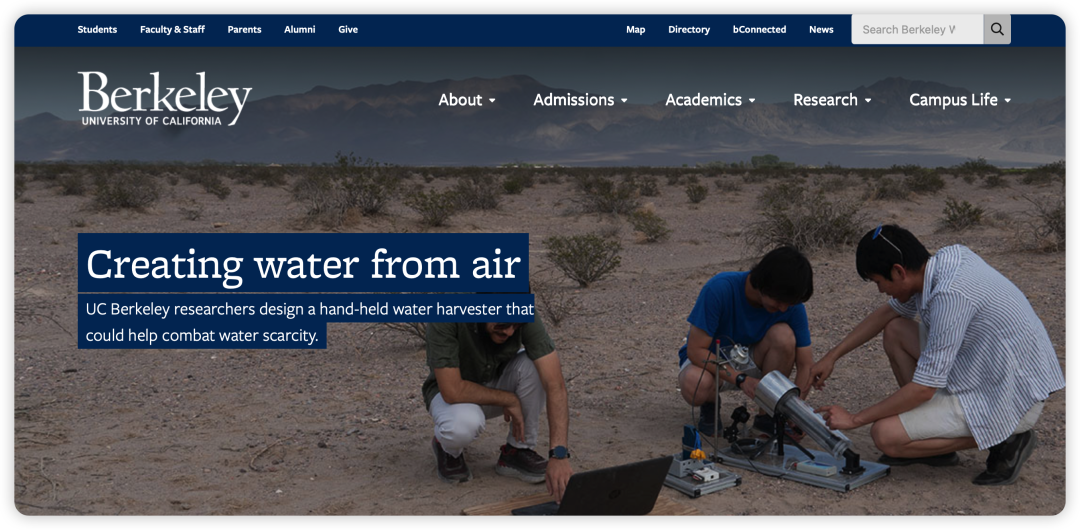Open the campus Map link
The height and width of the screenshot is (530, 1080).
tap(636, 30)
